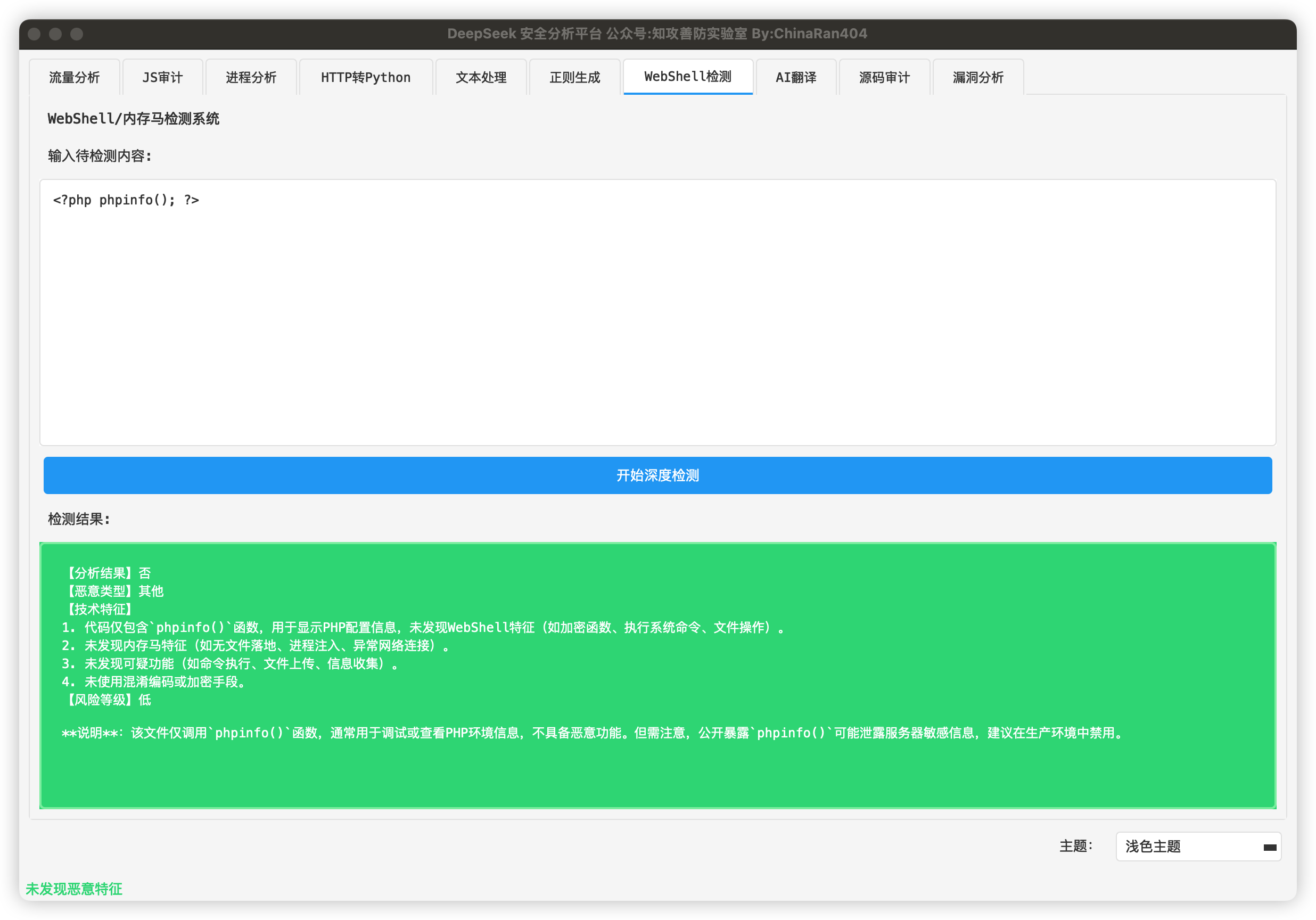Switch to the 源码审计 tab
The image size is (1316, 920).
coord(884,77)
